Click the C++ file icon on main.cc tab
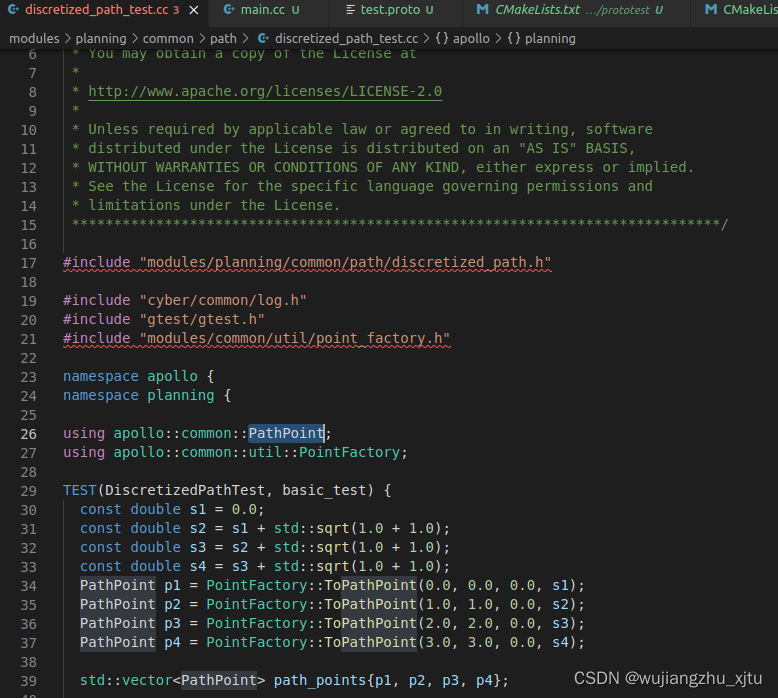Viewport: 778px width, 698px height. click(x=229, y=10)
